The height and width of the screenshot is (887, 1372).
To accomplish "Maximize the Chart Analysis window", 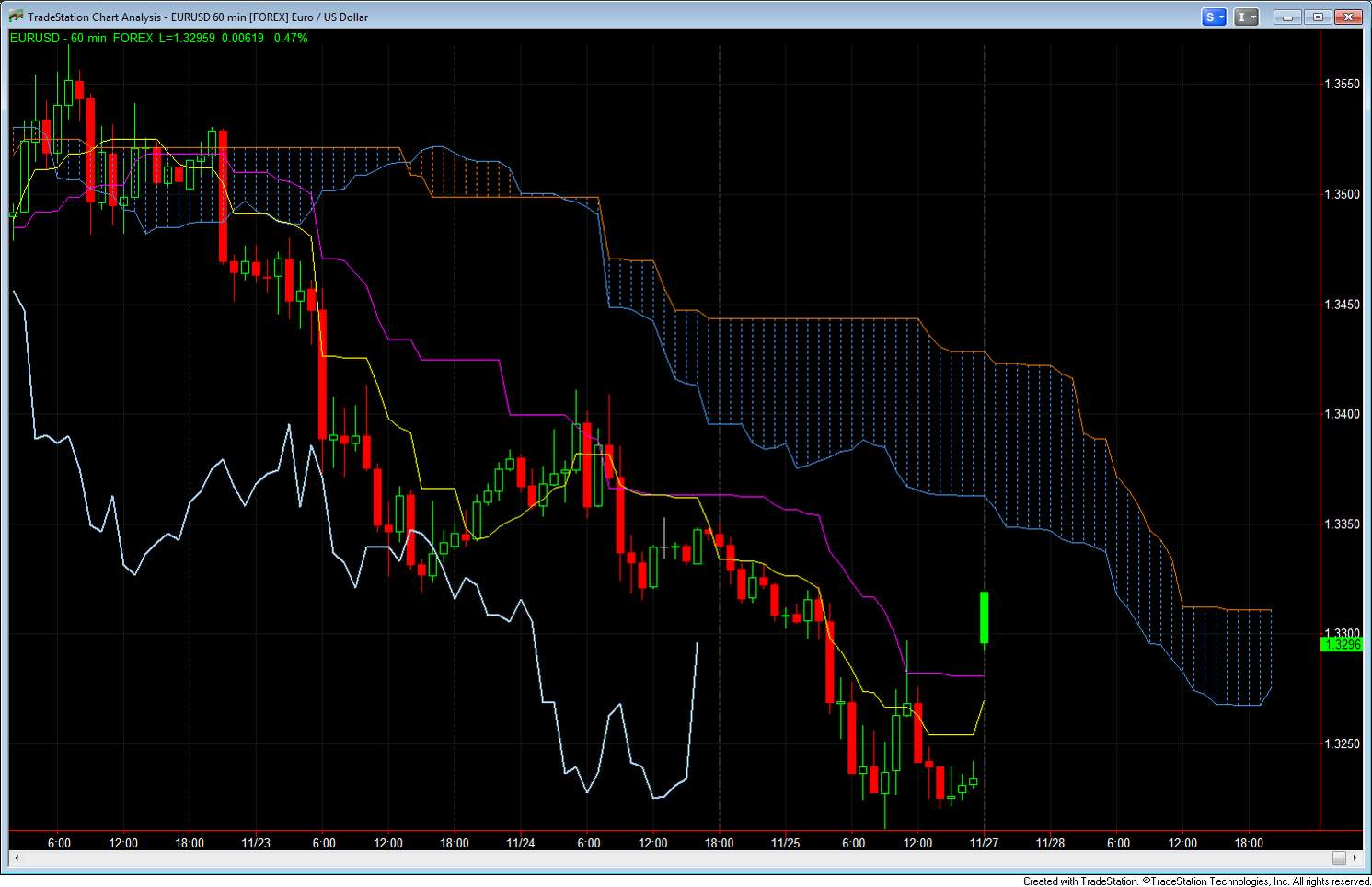I will [1318, 17].
